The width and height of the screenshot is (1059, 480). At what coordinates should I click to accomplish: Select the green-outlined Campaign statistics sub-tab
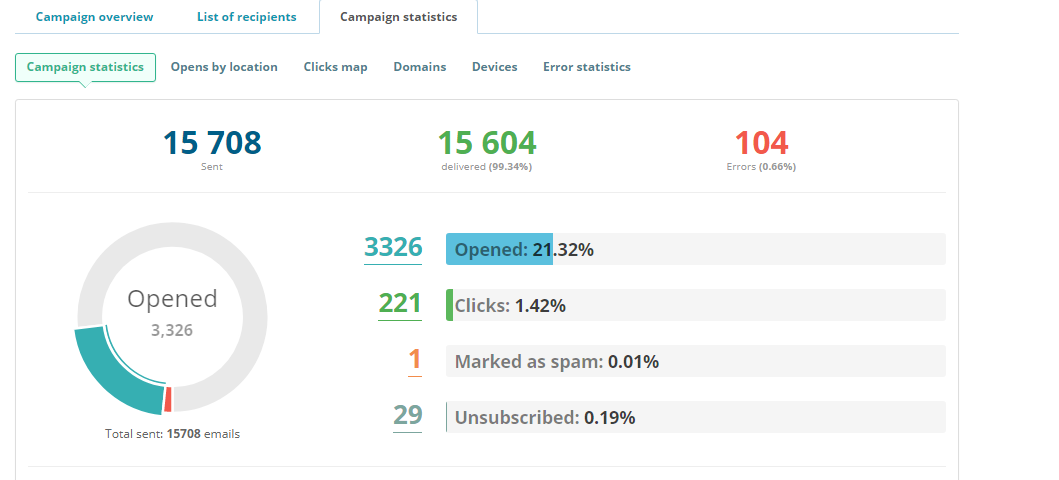[x=85, y=67]
